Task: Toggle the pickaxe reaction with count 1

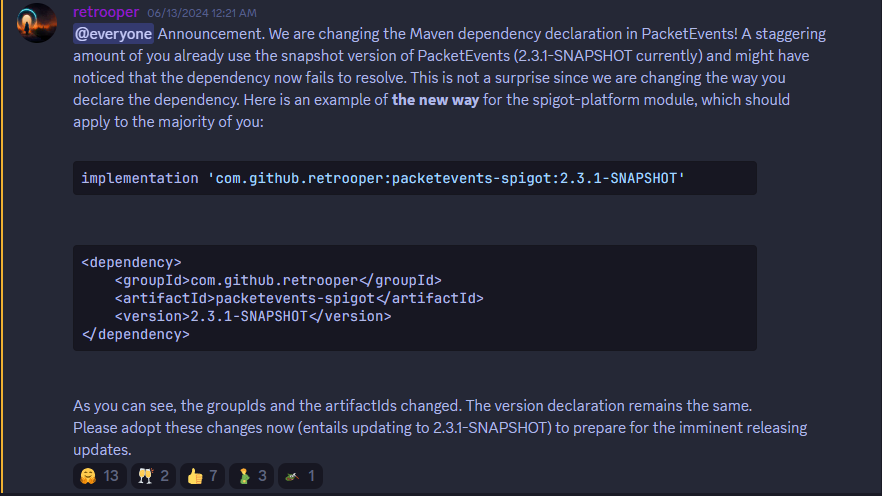Action: click(301, 476)
